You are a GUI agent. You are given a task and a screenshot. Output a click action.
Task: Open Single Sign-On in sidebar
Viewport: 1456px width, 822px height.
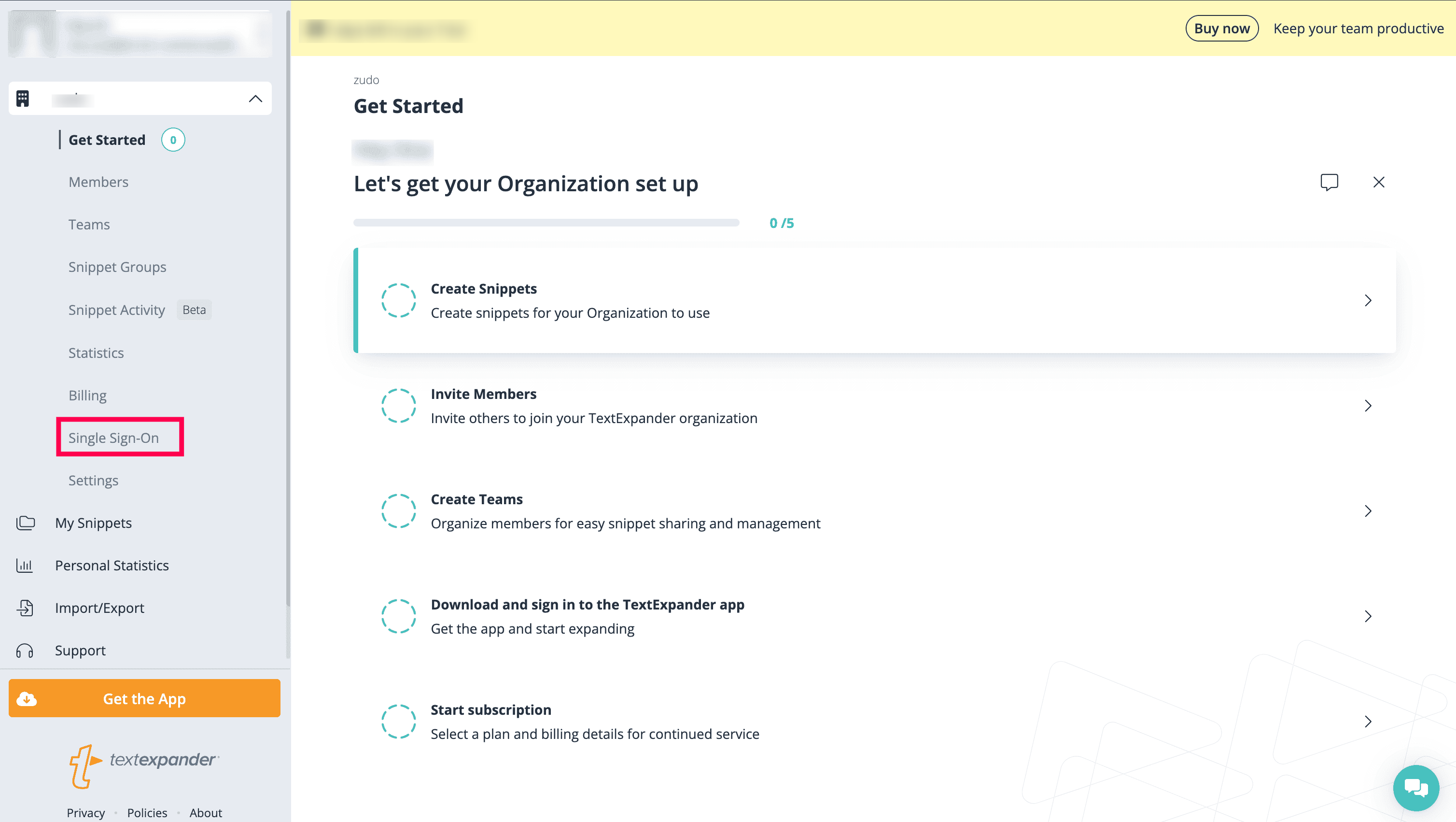click(113, 438)
